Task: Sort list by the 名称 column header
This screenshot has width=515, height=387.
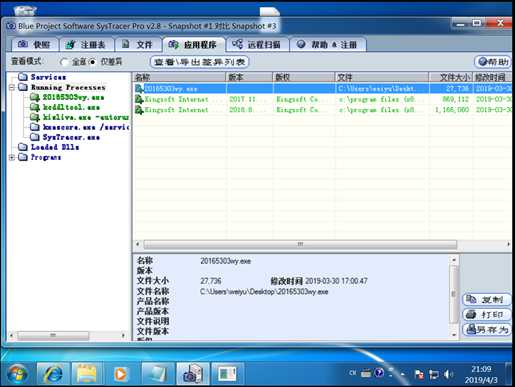Action: [180, 77]
